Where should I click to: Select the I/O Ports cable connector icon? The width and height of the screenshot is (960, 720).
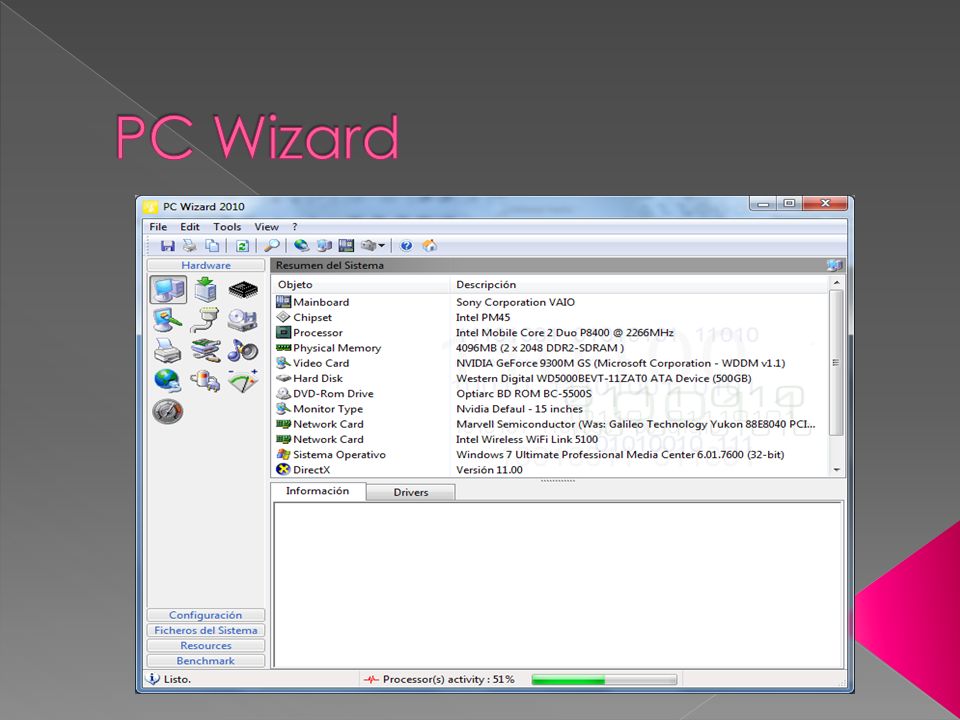[205, 320]
